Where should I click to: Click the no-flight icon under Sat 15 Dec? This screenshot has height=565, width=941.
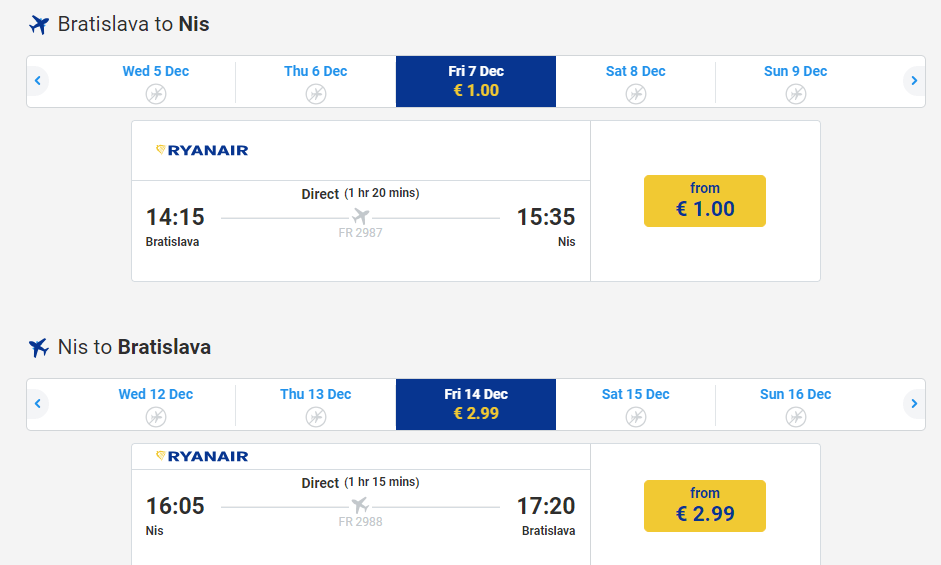pos(636,417)
